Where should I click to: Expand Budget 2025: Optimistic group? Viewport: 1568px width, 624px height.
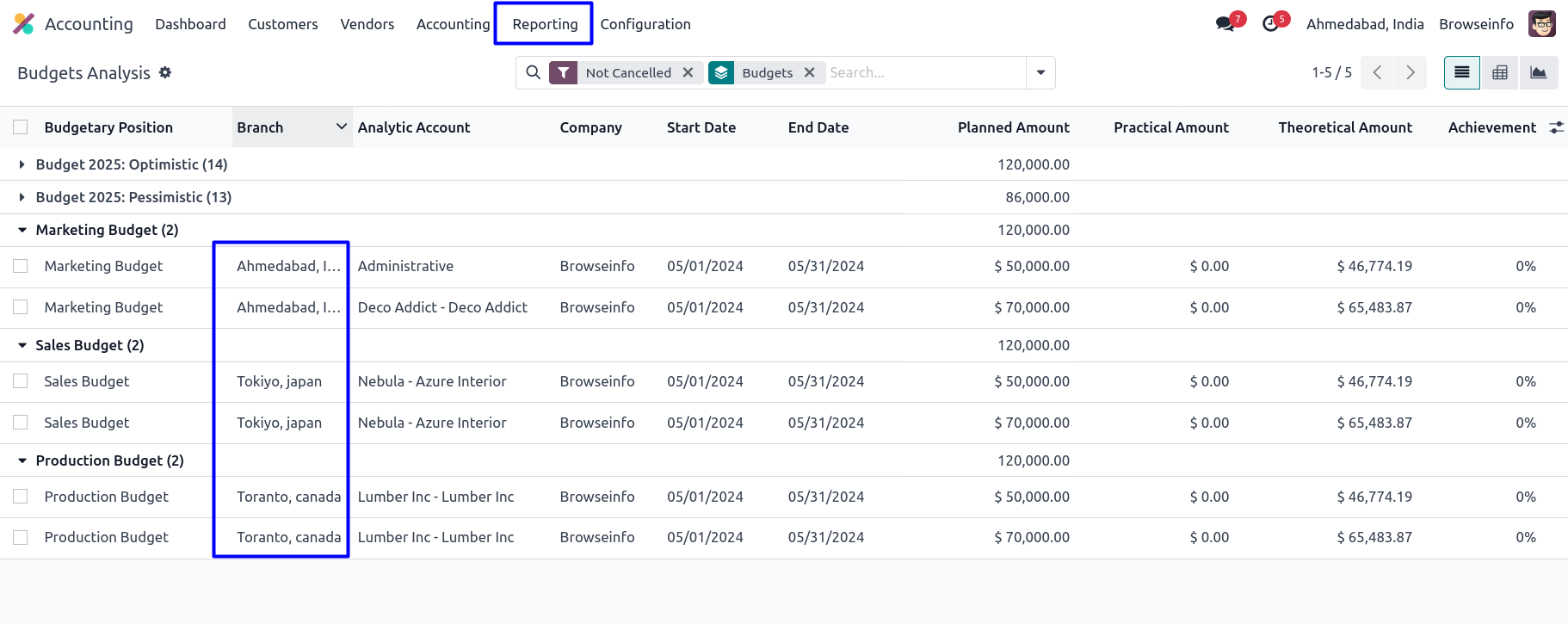[22, 164]
